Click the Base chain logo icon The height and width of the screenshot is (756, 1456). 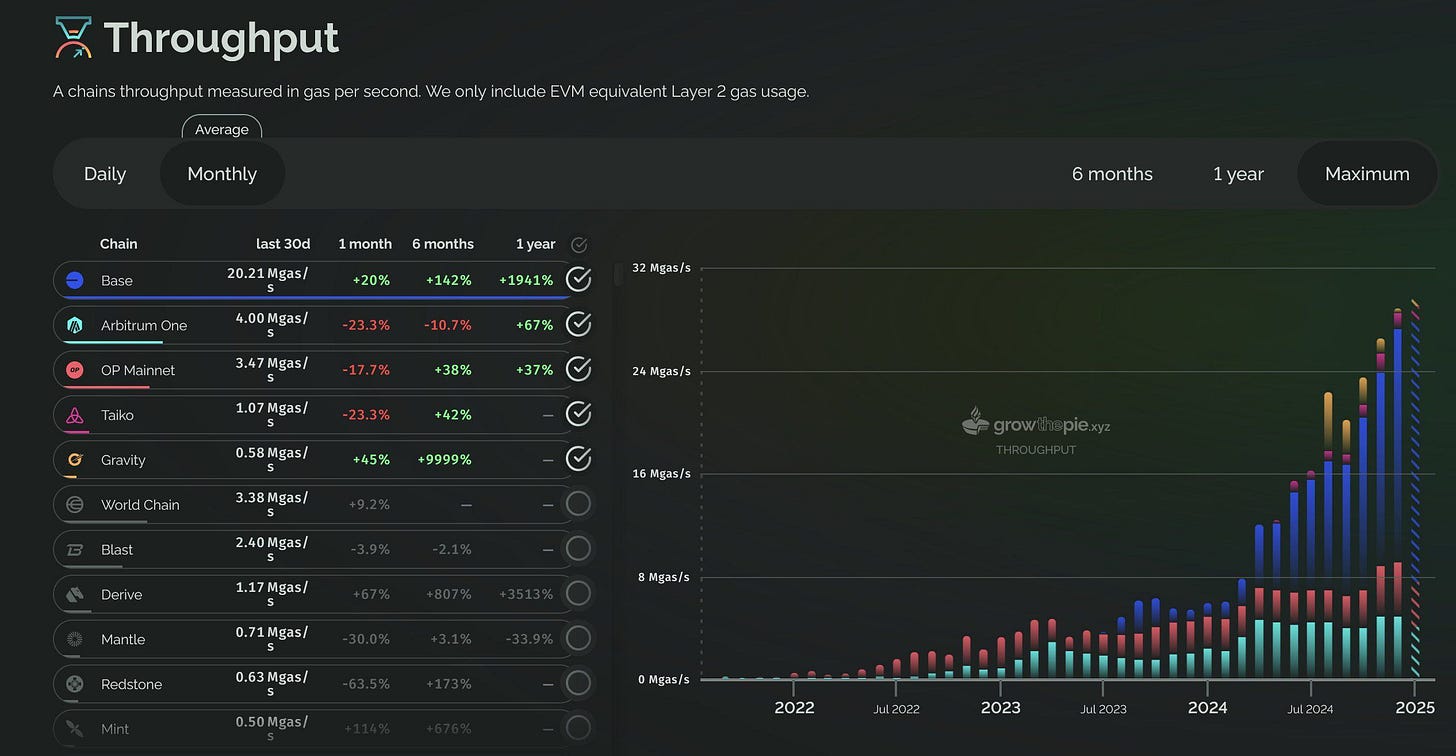(74, 281)
